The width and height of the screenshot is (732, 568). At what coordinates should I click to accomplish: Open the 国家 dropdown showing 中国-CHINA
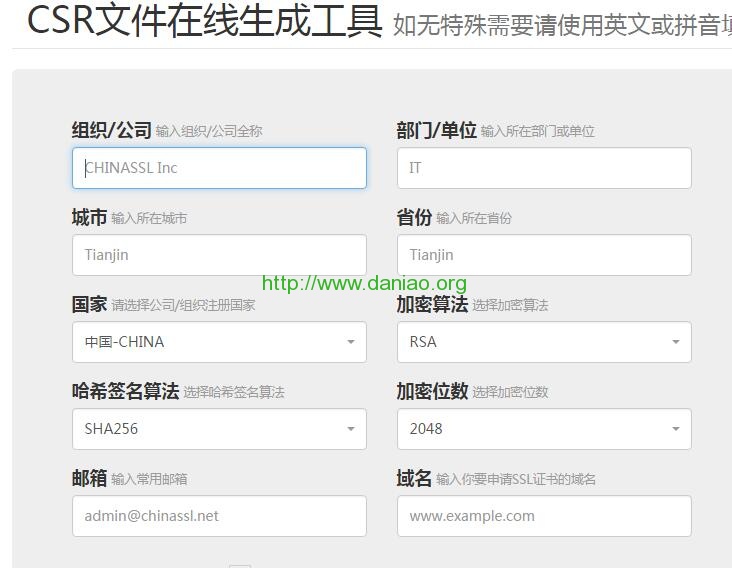pyautogui.click(x=219, y=342)
